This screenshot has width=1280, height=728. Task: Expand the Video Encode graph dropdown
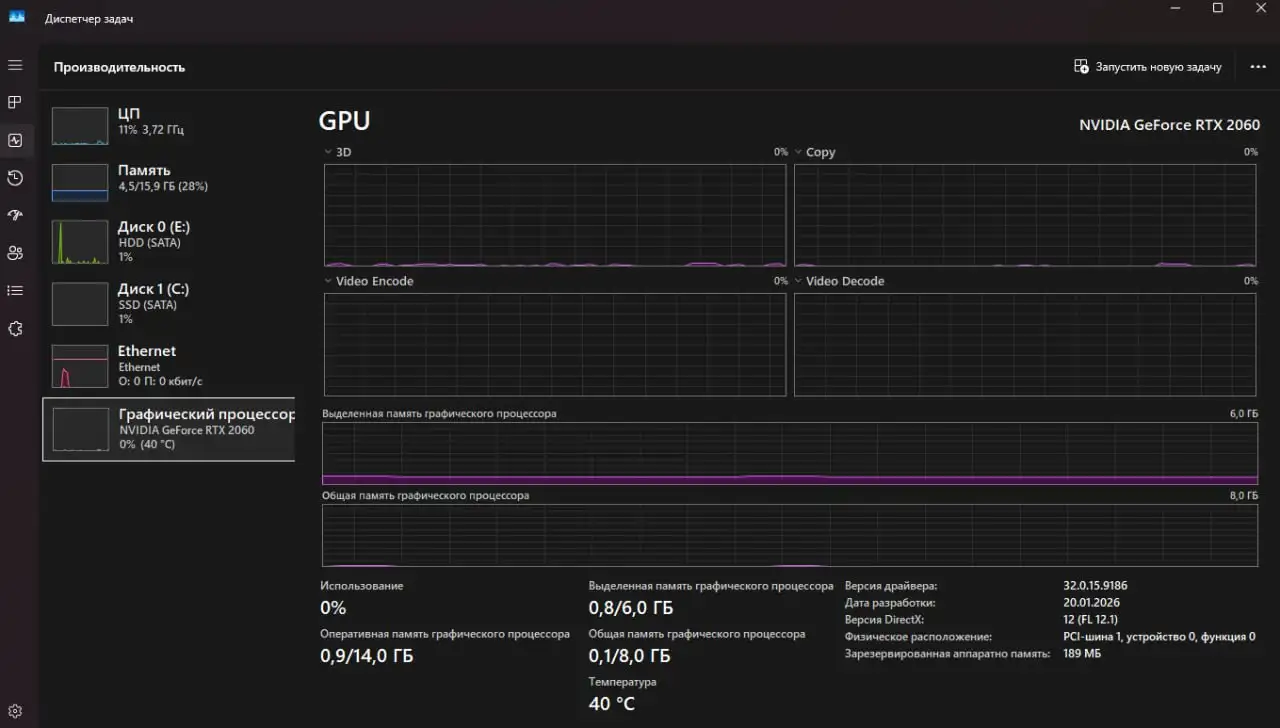(x=329, y=281)
